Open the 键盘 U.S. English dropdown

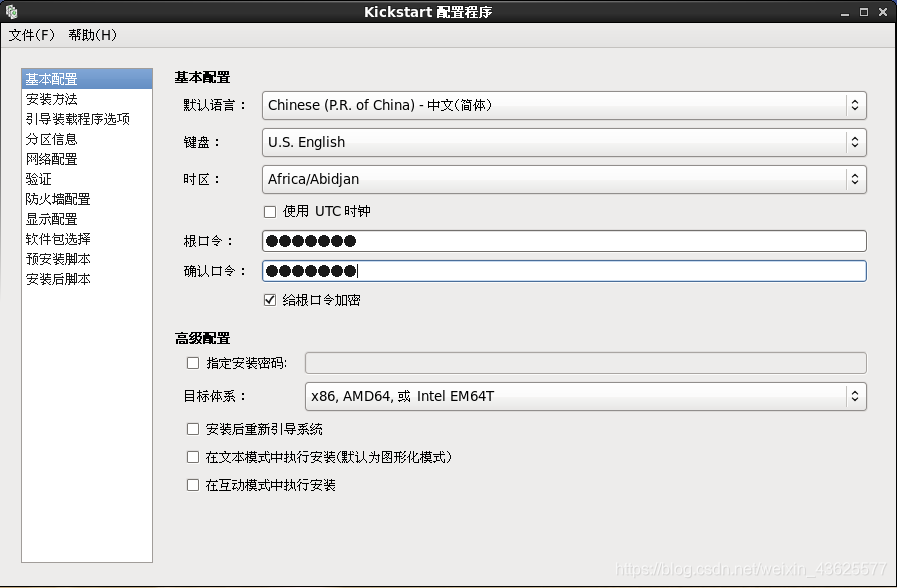[x=564, y=142]
